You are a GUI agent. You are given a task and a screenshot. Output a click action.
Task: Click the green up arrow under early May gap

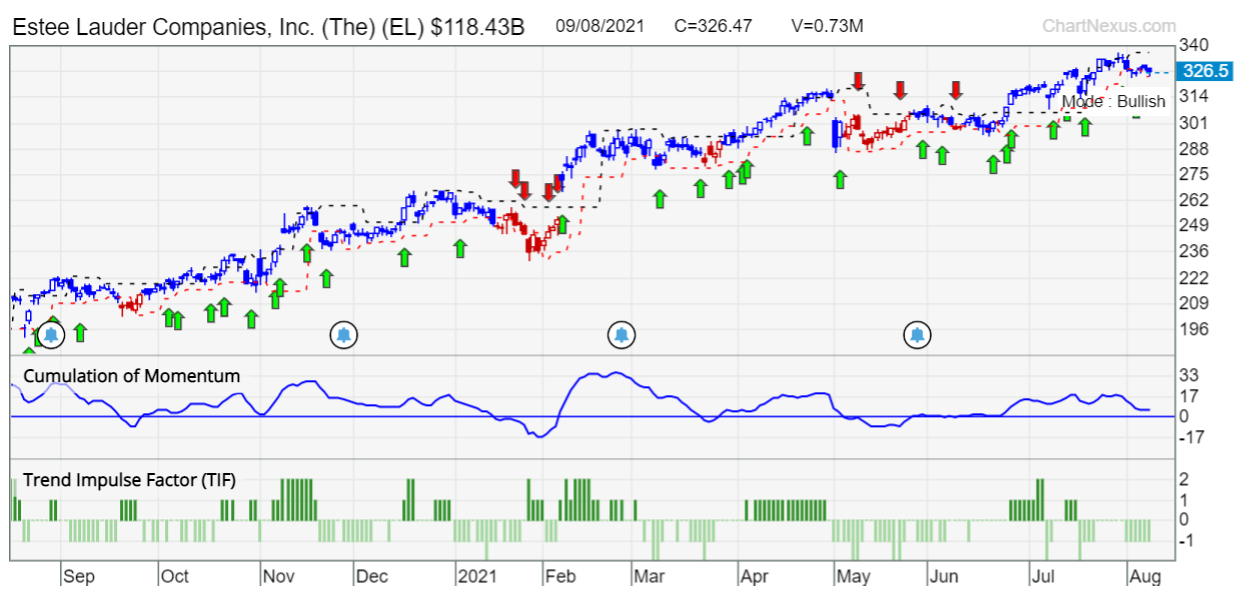tap(840, 179)
